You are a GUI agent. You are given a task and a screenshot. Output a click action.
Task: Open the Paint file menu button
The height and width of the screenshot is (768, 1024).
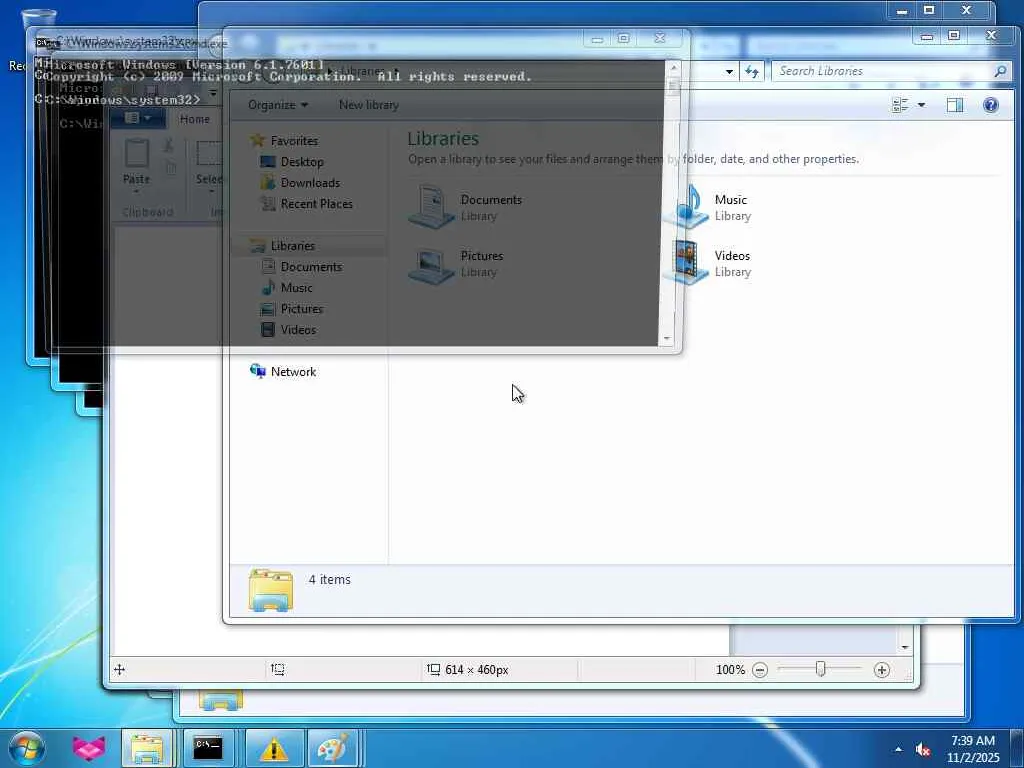138,118
